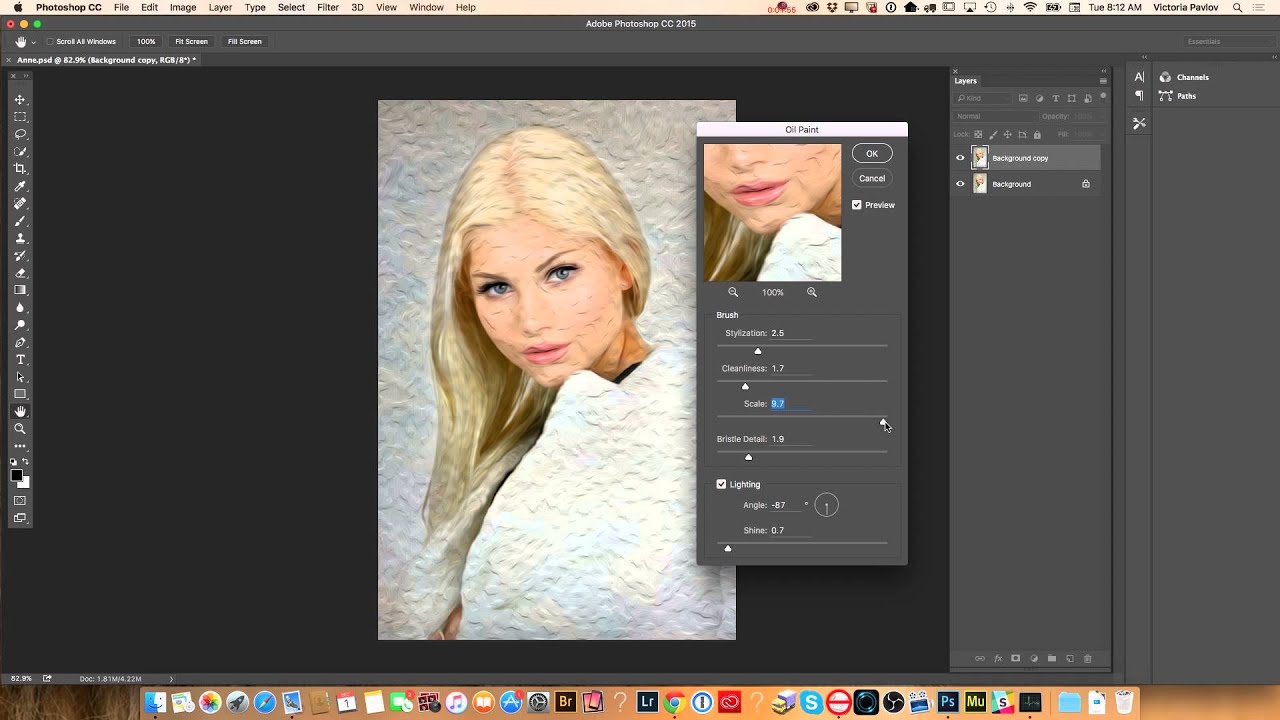
Task: Open the layer Kind filter dropdown
Action: pyautogui.click(x=983, y=98)
